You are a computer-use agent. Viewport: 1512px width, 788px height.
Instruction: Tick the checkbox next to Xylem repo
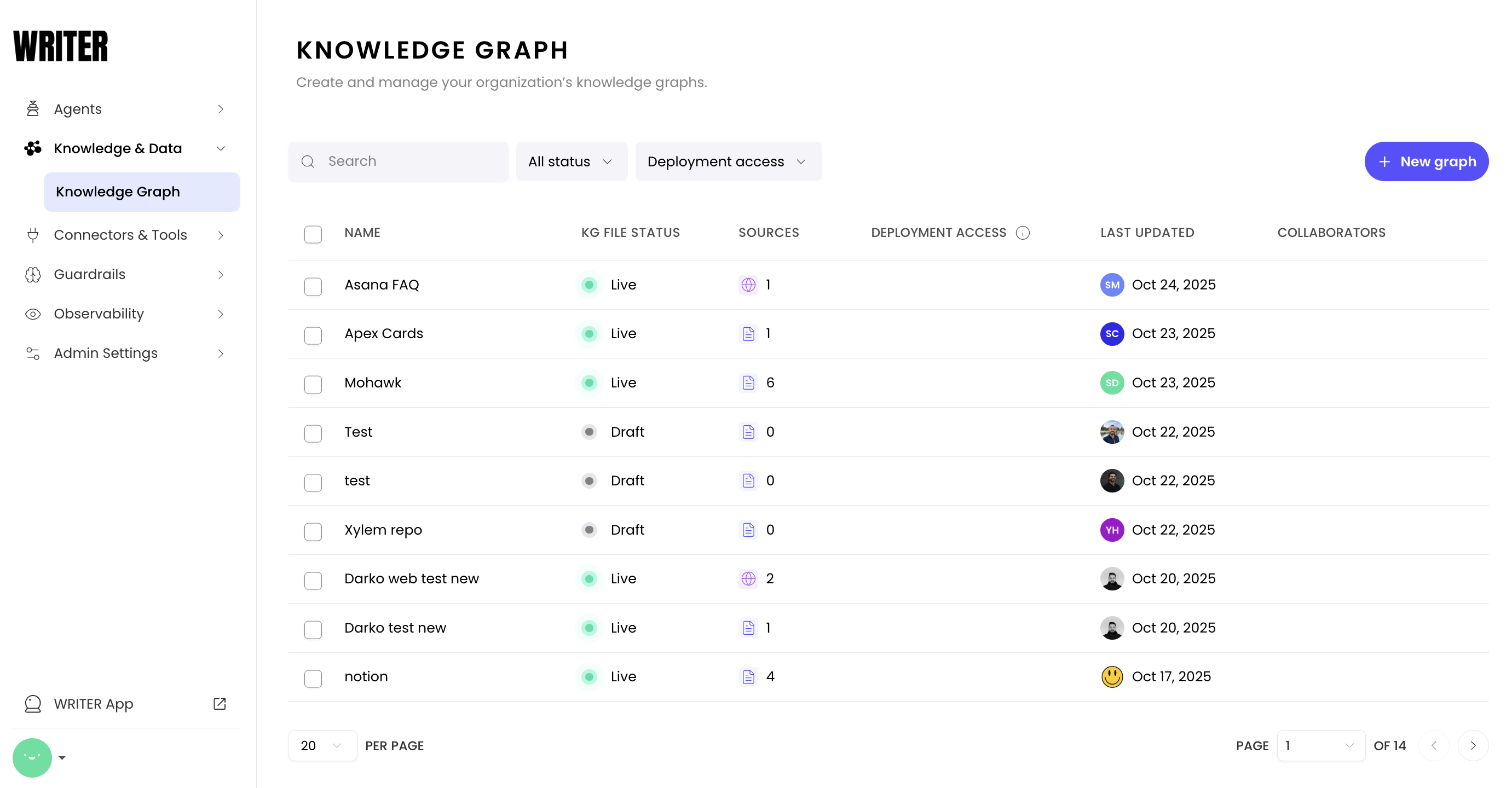tap(313, 531)
